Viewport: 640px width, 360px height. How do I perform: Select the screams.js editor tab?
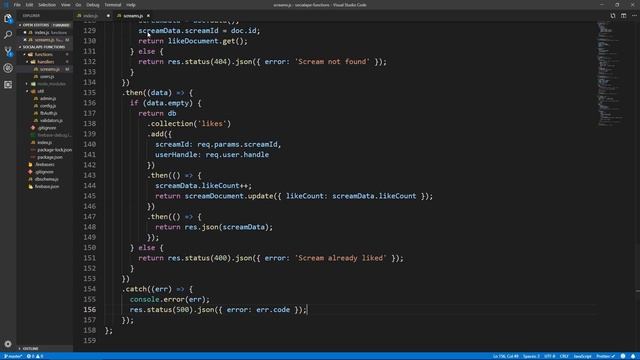pyautogui.click(x=133, y=16)
